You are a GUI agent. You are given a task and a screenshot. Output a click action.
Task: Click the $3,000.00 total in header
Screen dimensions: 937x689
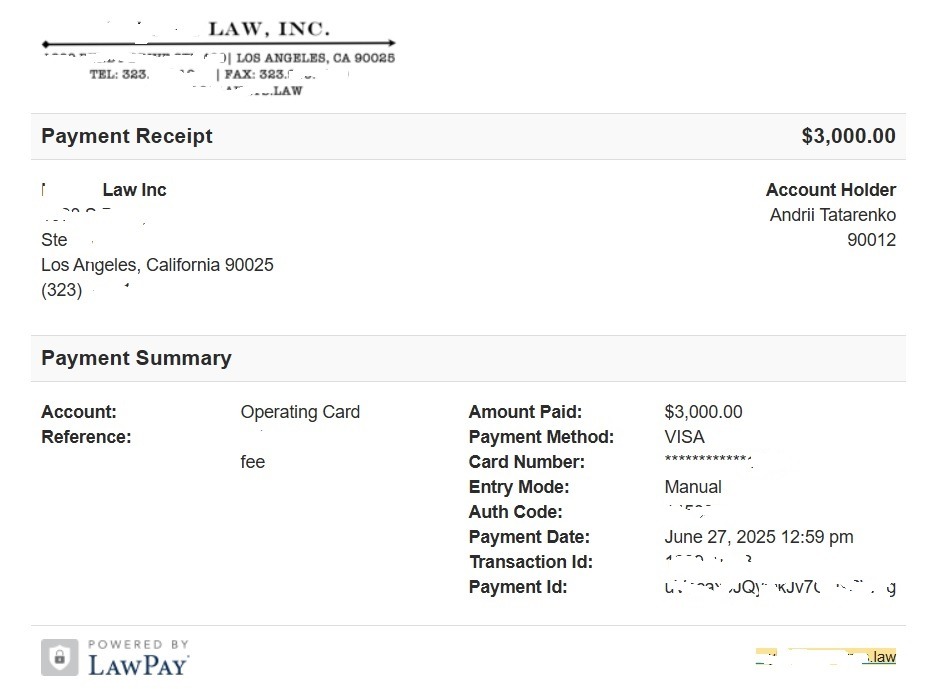pos(848,136)
